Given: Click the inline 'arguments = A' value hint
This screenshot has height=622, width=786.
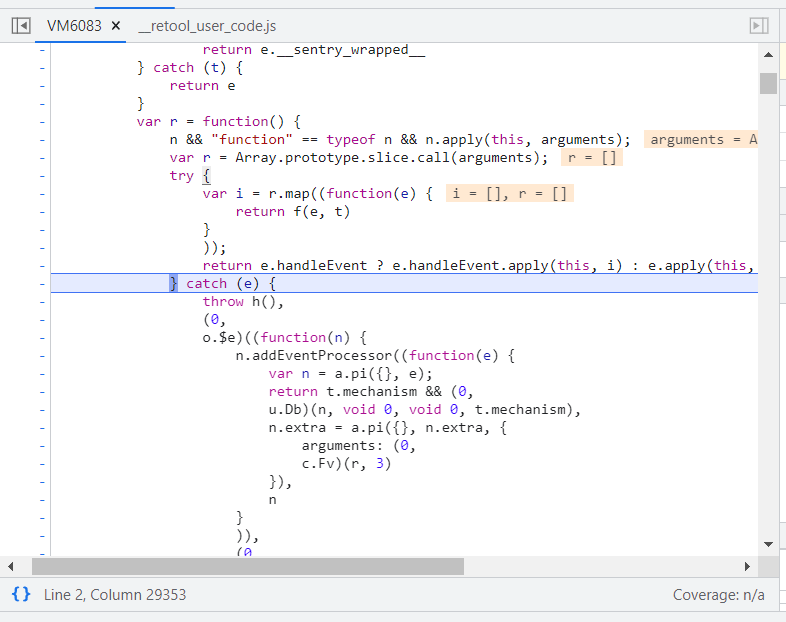Looking at the screenshot, I should coord(701,140).
